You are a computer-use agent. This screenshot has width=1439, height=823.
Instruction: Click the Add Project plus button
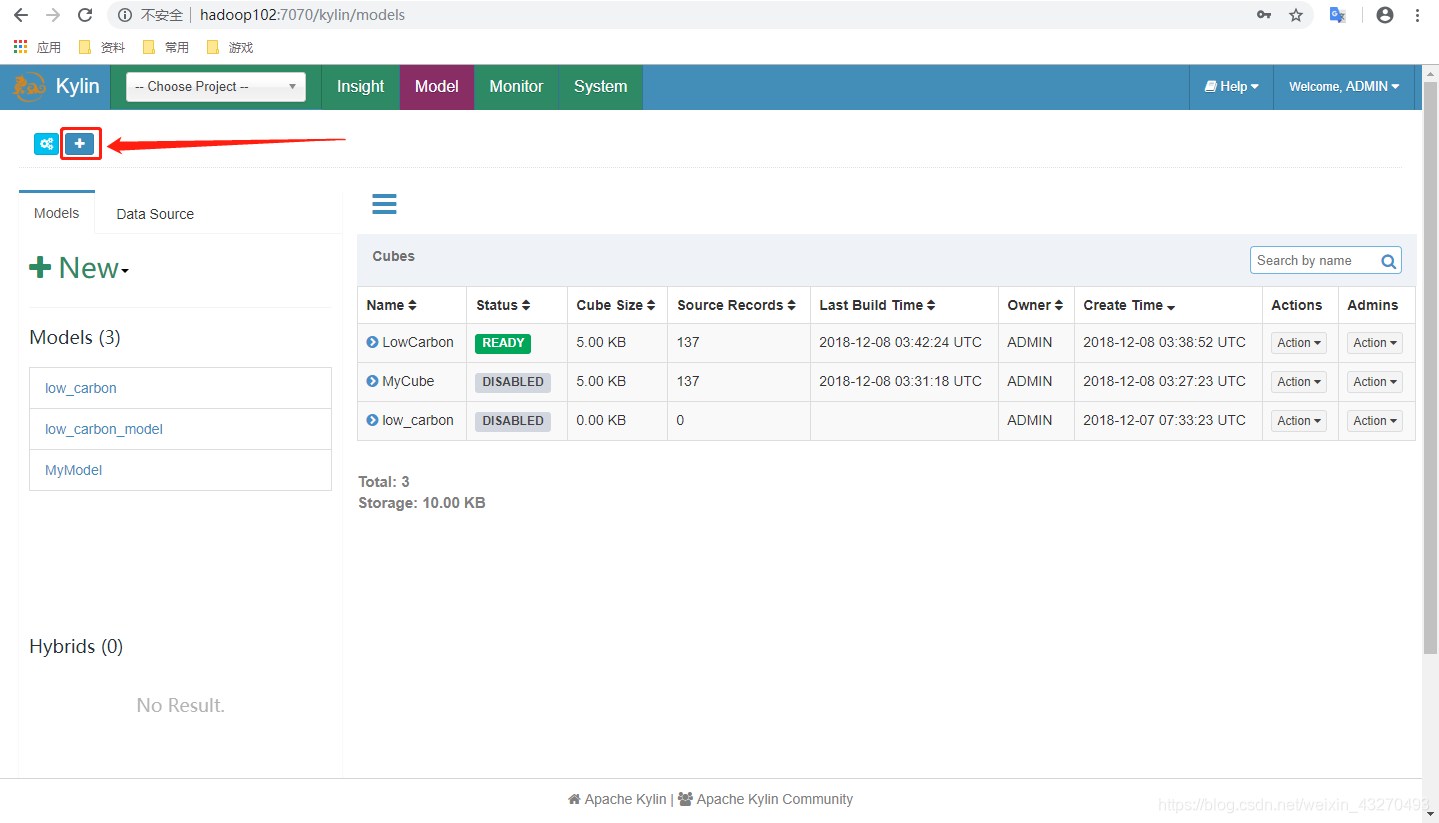pos(80,144)
